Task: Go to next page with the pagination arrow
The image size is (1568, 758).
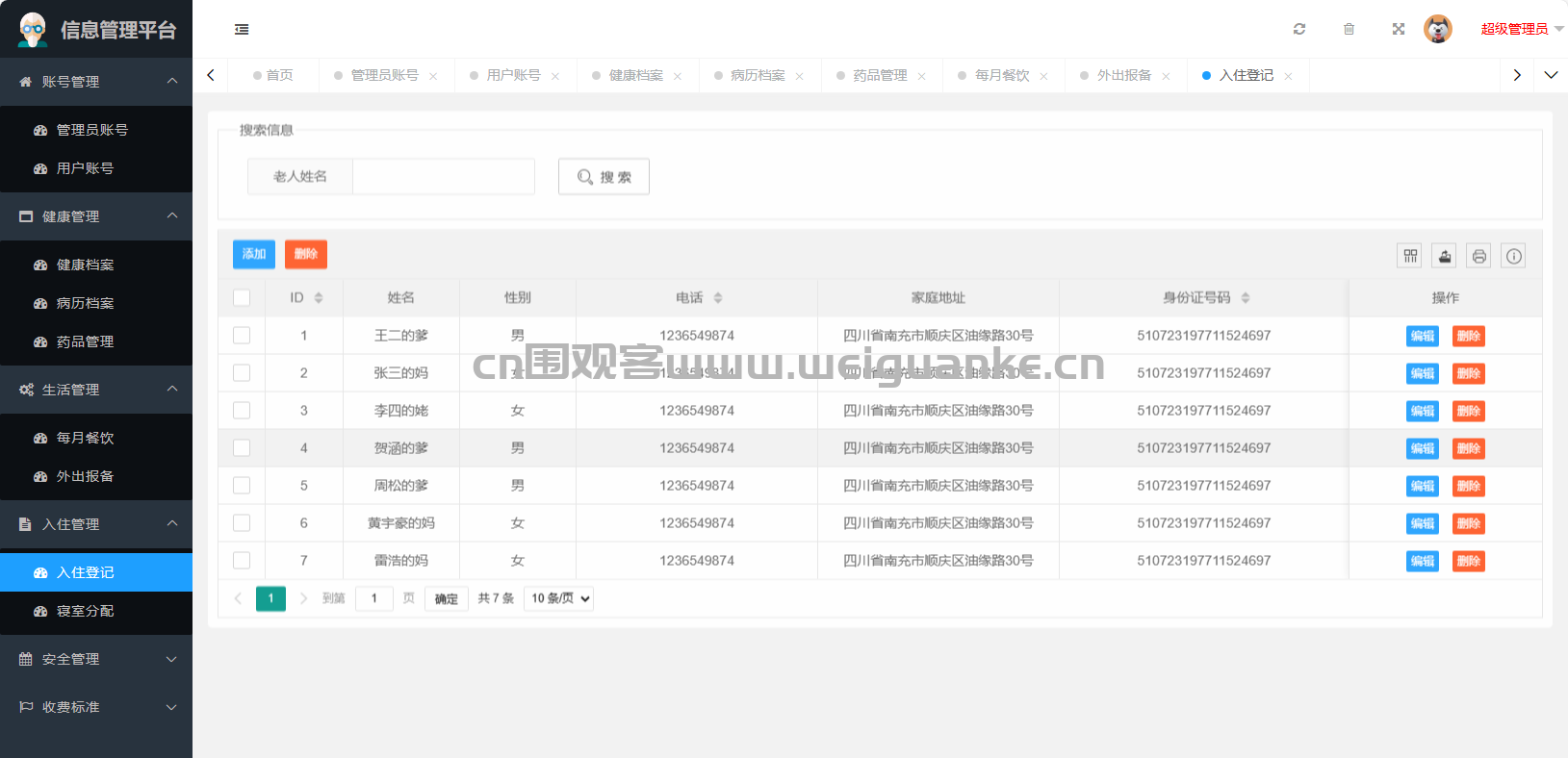Action: [303, 598]
